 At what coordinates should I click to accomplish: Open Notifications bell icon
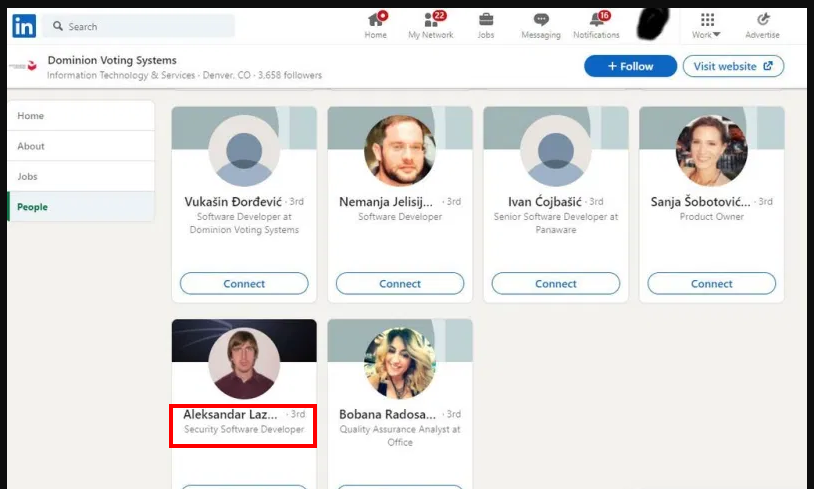596,25
